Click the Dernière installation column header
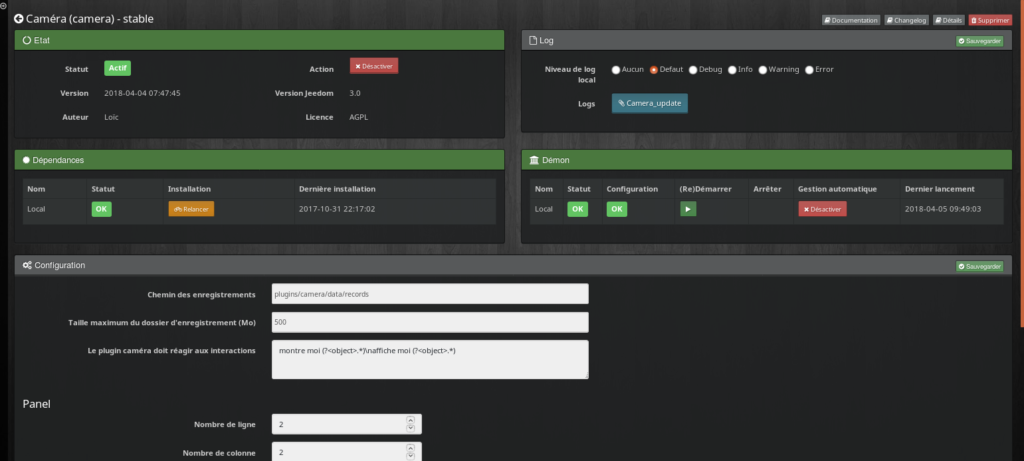The image size is (1024, 461). point(337,189)
